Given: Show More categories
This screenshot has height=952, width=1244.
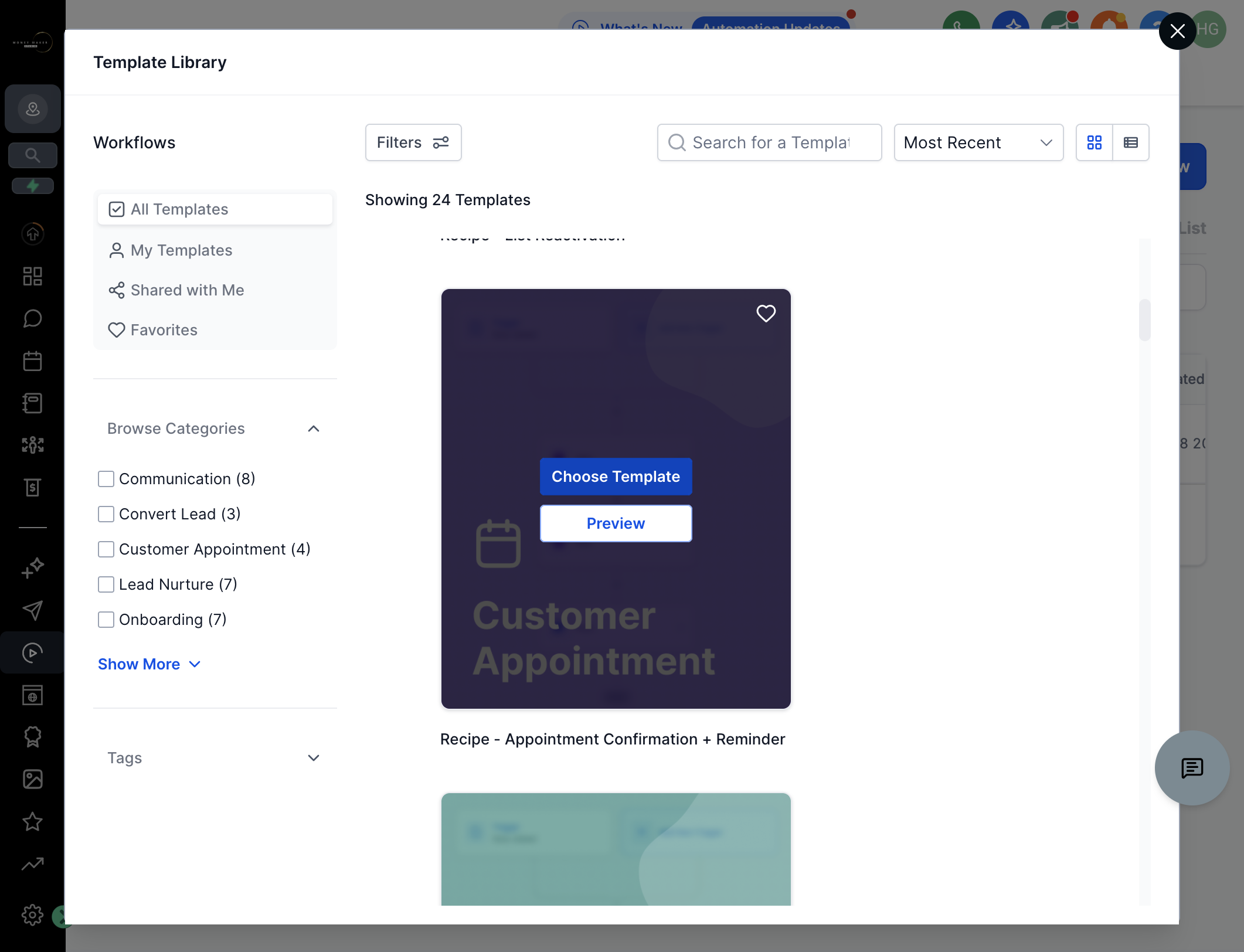Looking at the screenshot, I should tap(149, 664).
